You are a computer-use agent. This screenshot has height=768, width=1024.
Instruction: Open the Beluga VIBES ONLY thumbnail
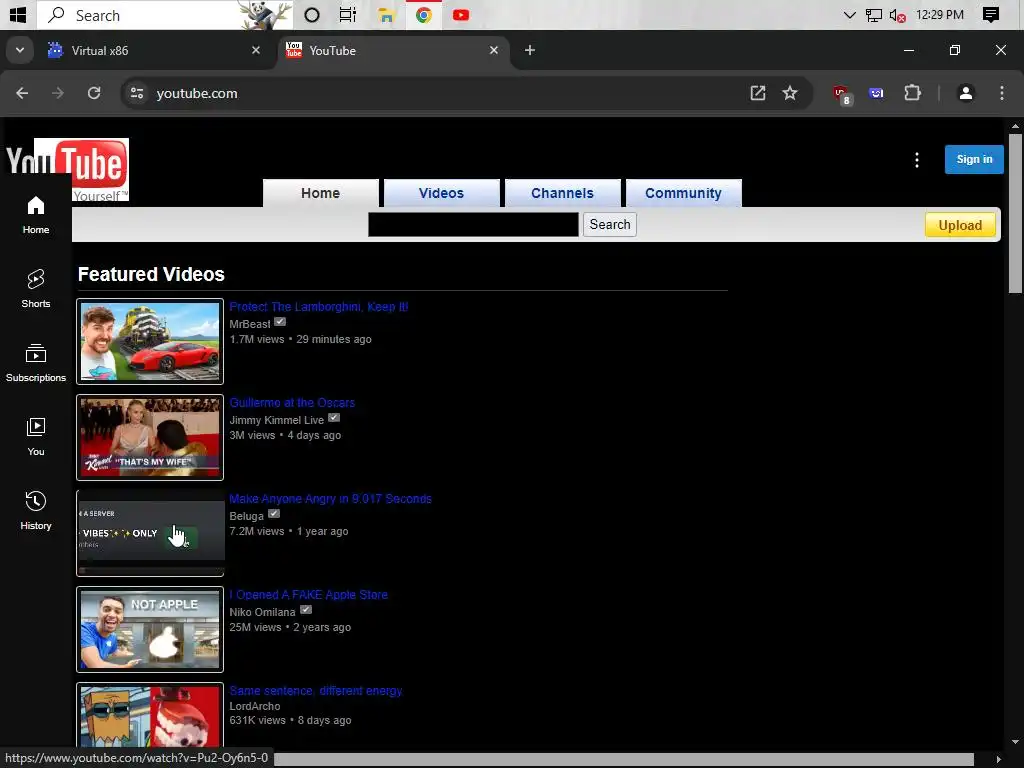coord(150,534)
